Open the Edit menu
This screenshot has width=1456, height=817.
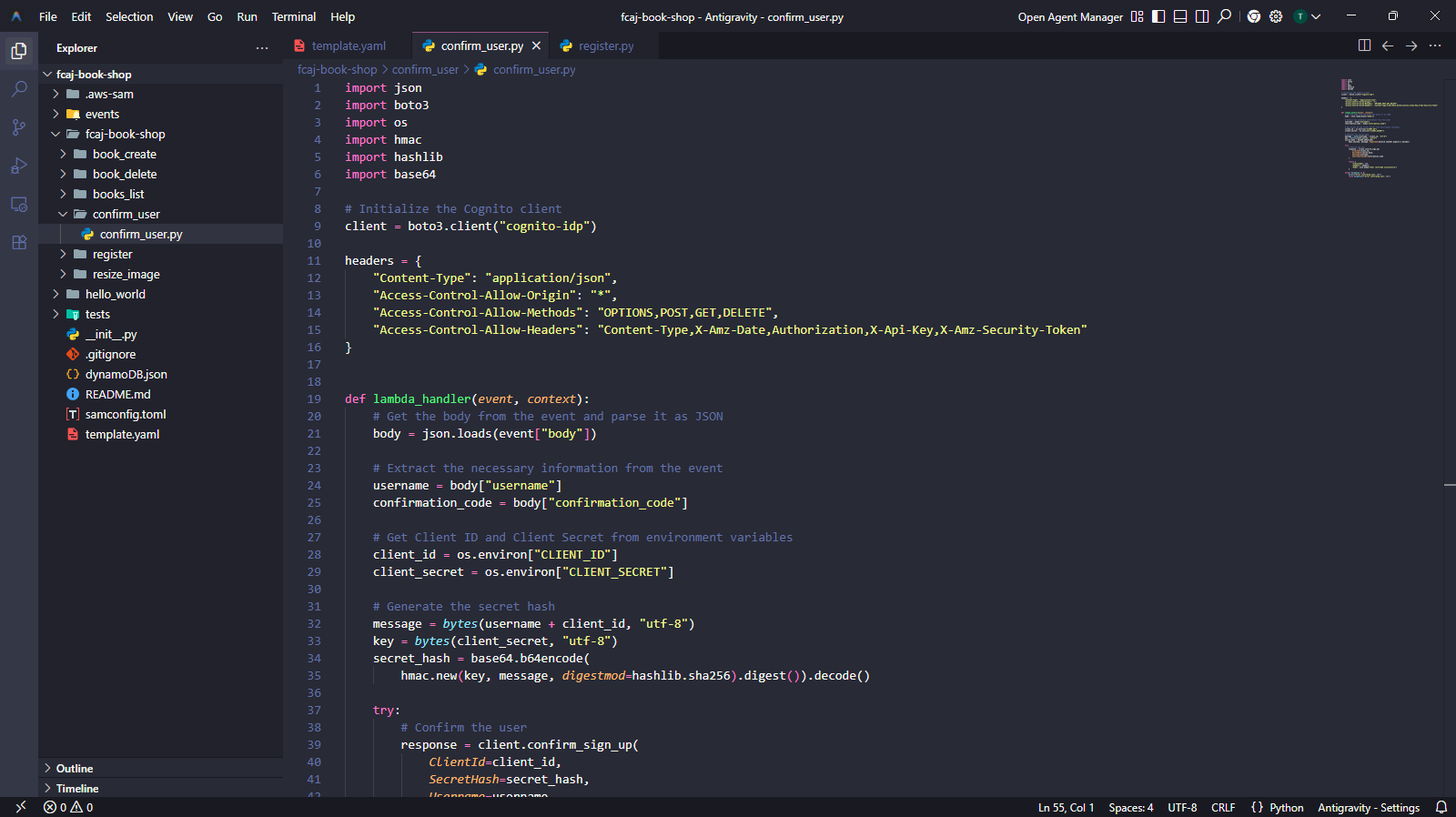81,16
